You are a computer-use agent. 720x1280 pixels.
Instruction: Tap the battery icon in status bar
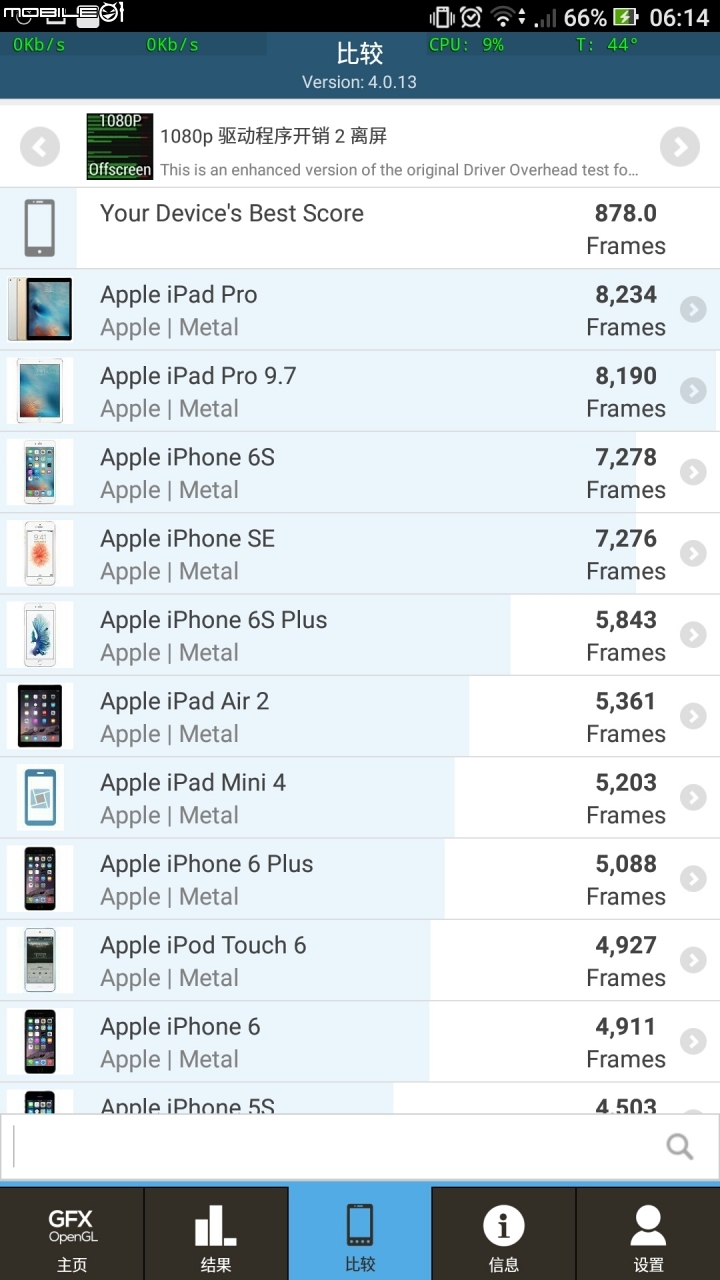pos(625,17)
